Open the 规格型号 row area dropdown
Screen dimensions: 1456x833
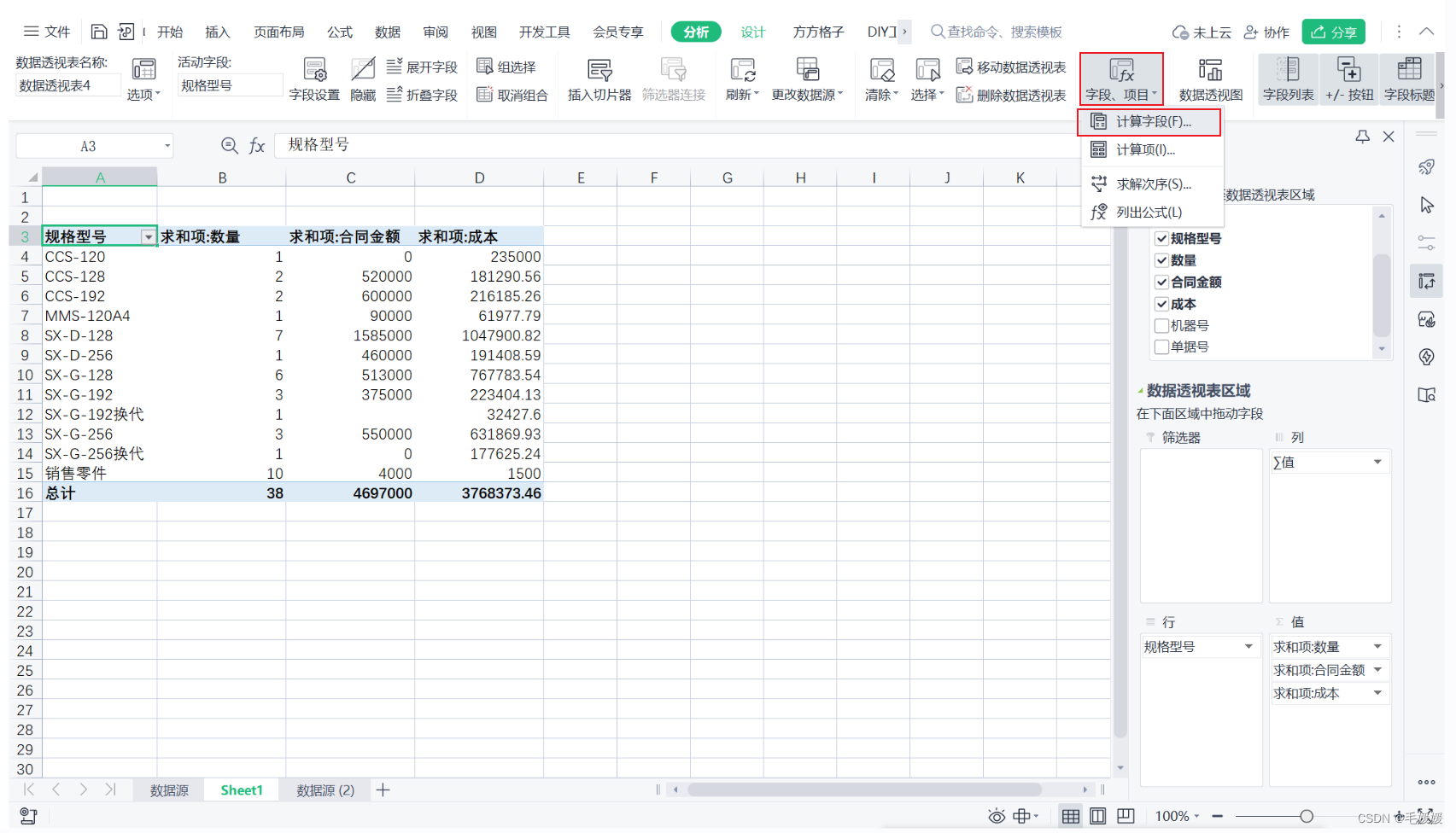pyautogui.click(x=1248, y=646)
